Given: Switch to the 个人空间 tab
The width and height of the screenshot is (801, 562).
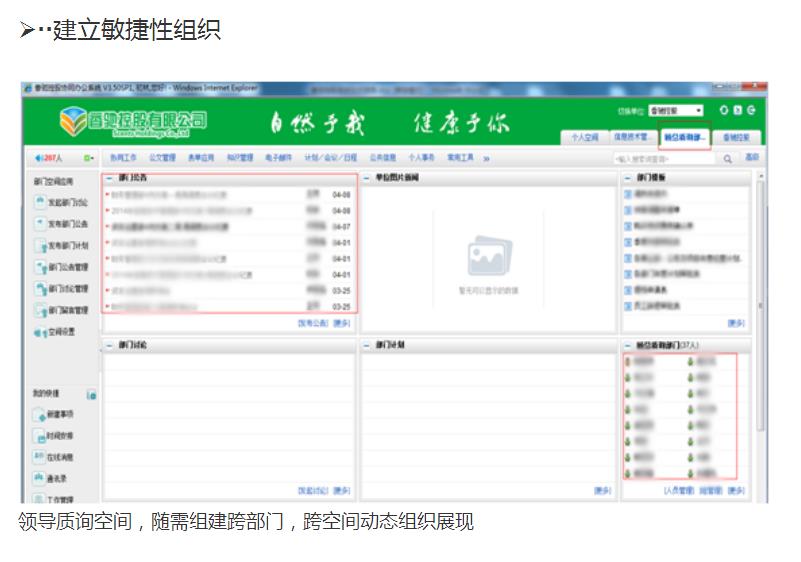Looking at the screenshot, I should (x=584, y=137).
